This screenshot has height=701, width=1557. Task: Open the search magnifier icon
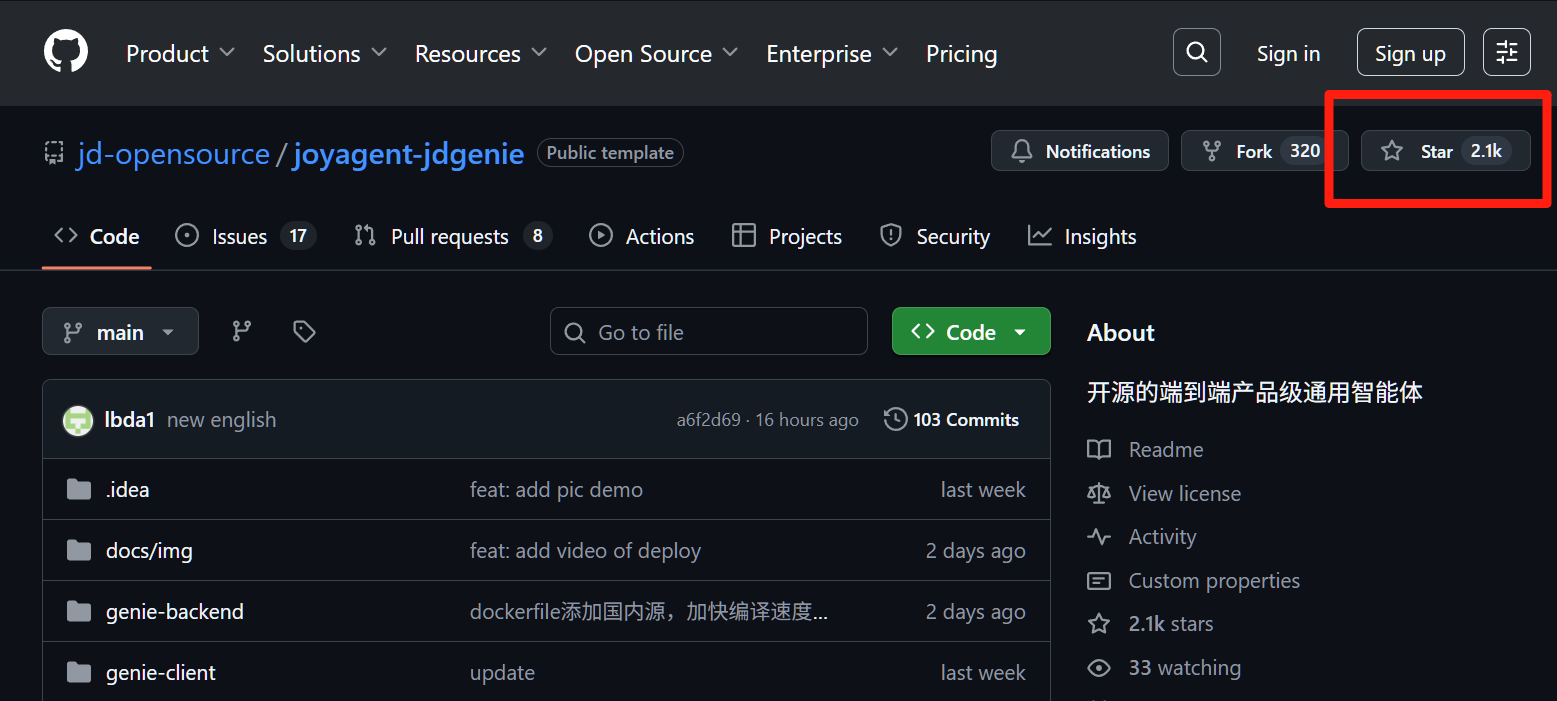[1196, 53]
